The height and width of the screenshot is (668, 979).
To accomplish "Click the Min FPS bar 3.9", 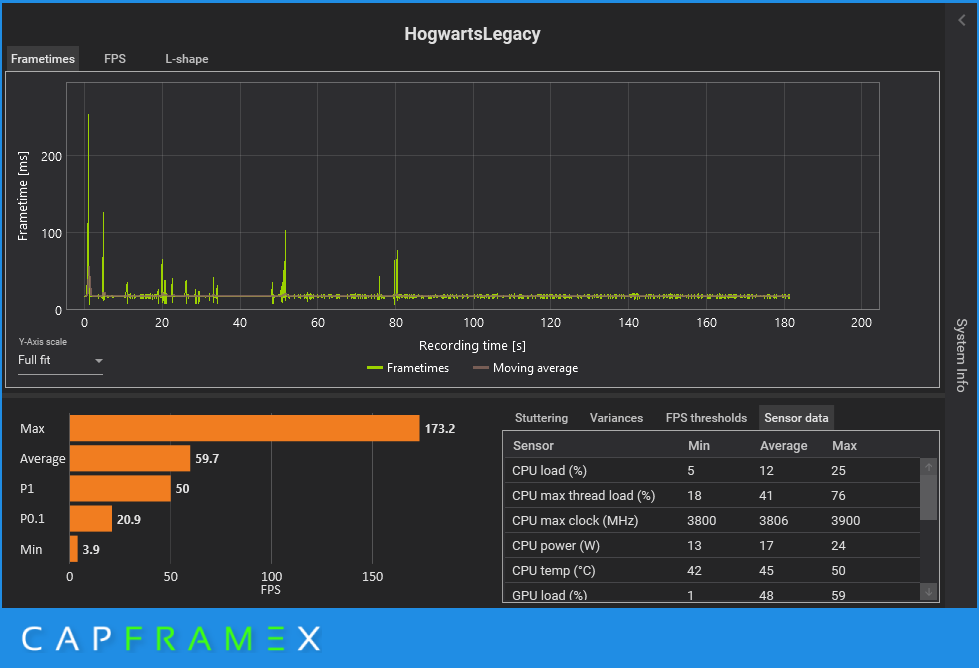I will click(x=74, y=549).
